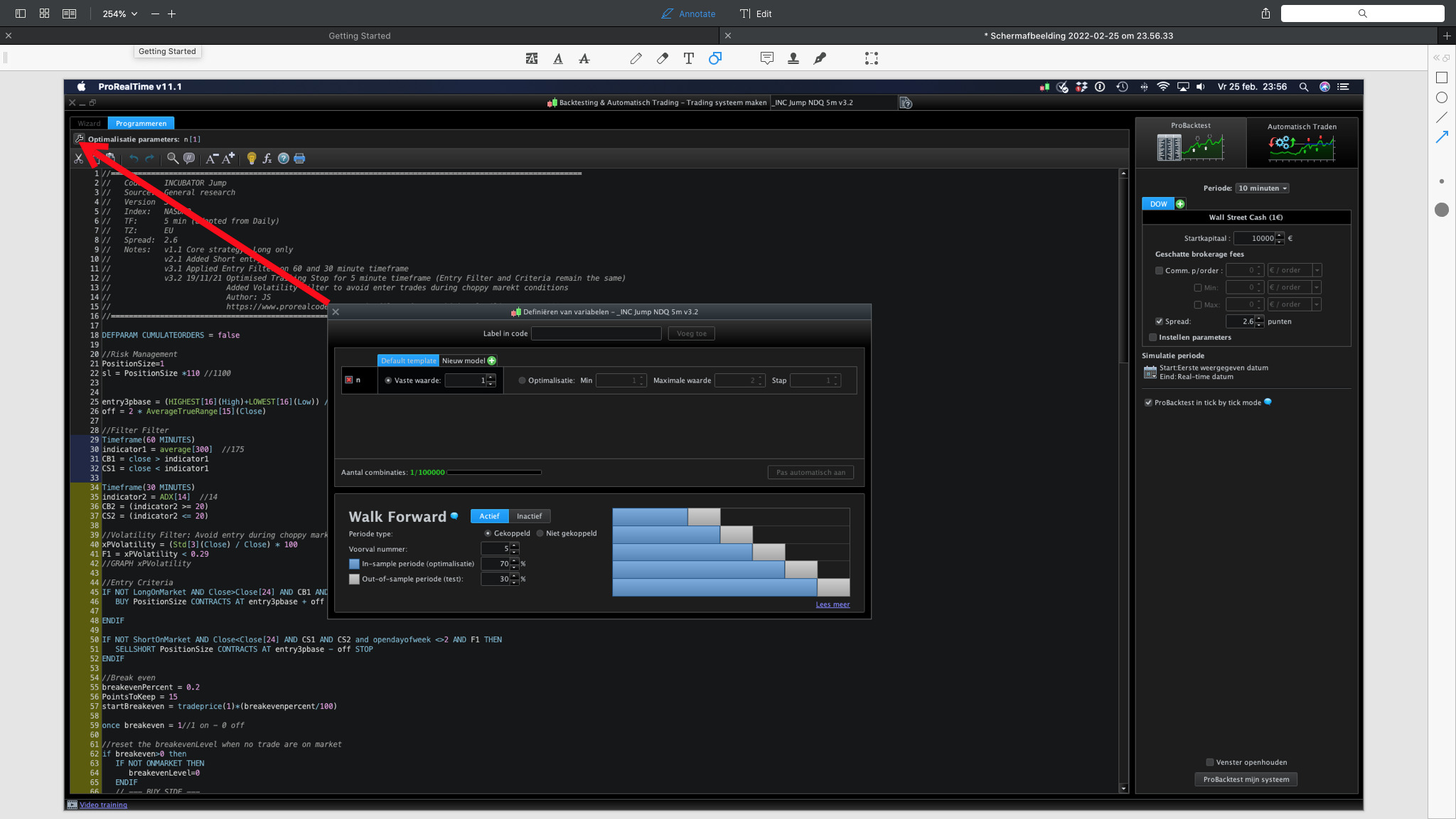Image resolution: width=1456 pixels, height=819 pixels.
Task: Increase Voorval nummer with stepper arrow
Action: (515, 545)
